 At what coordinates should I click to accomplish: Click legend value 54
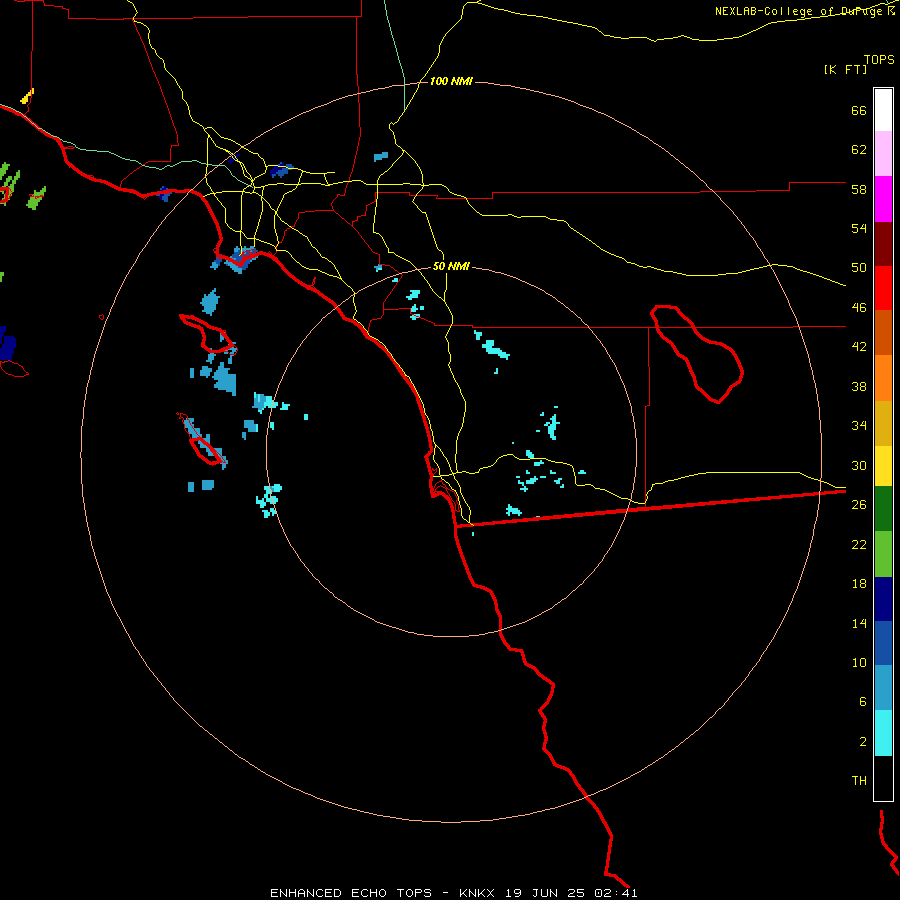859,228
